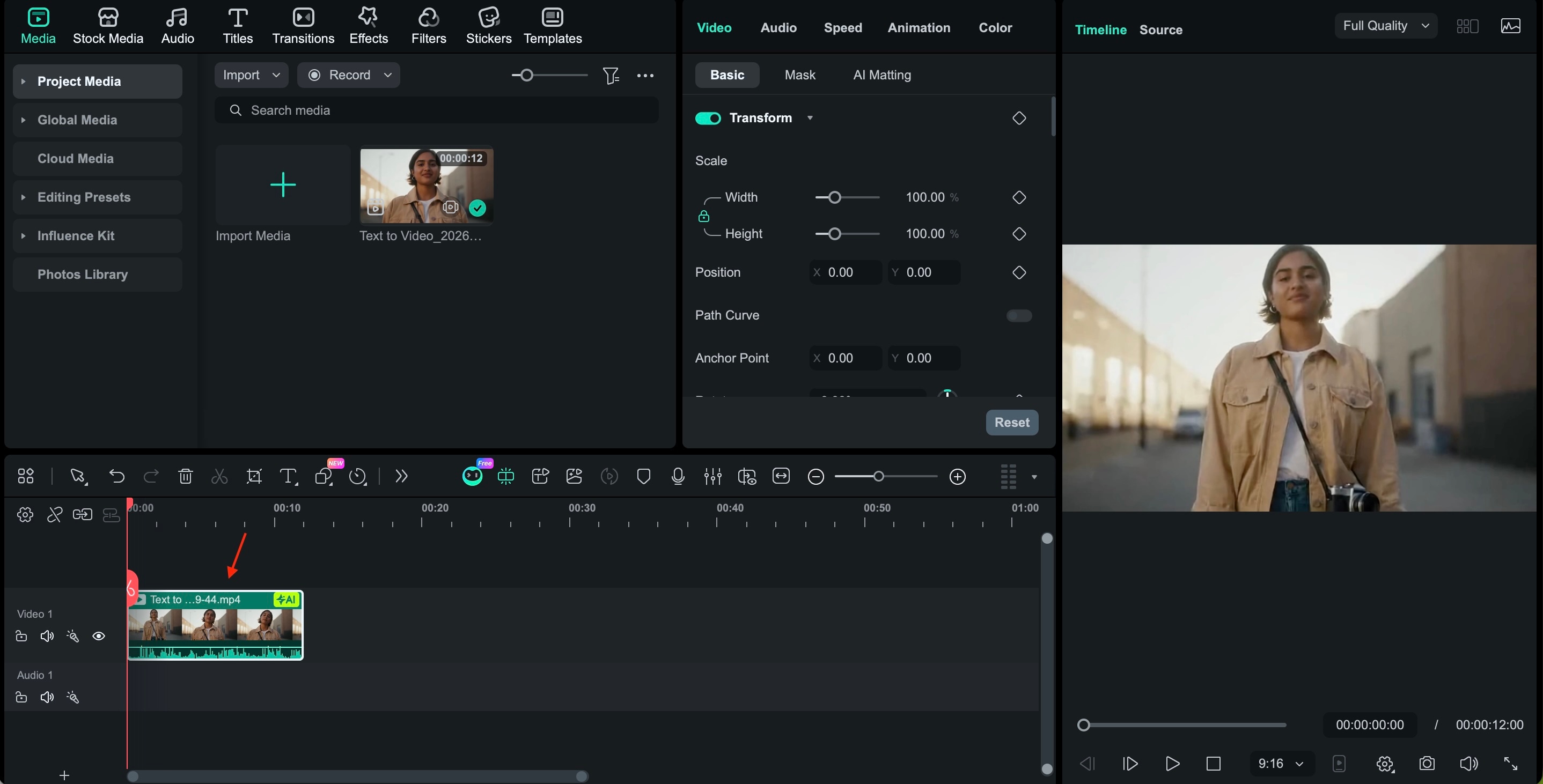The height and width of the screenshot is (784, 1543).
Task: Start a voiceover recording with the microphone tool
Action: point(678,476)
